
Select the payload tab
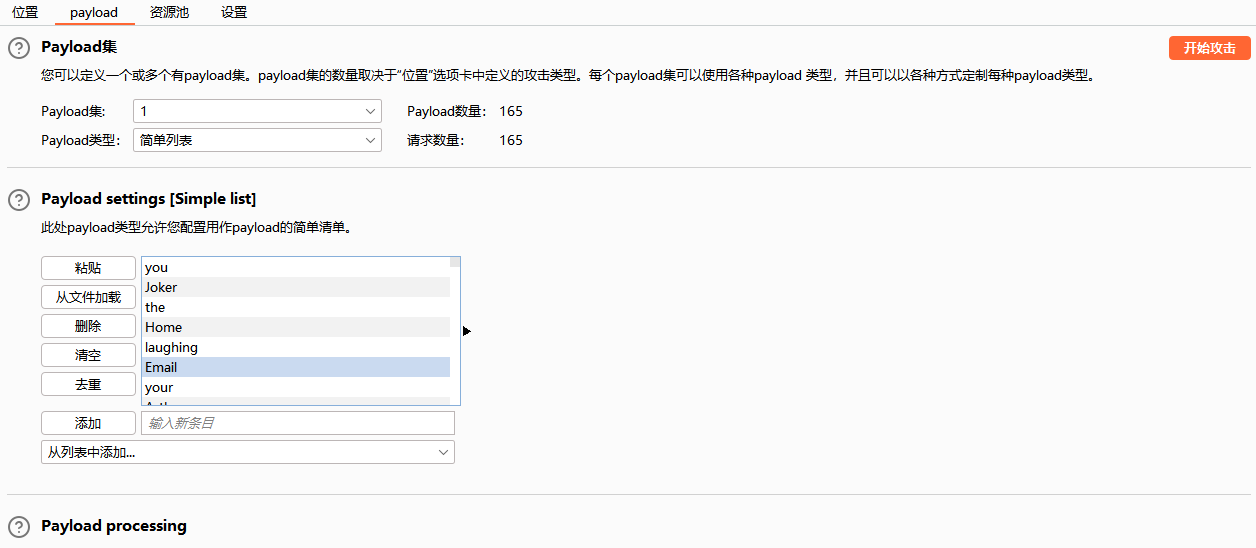pyautogui.click(x=94, y=13)
